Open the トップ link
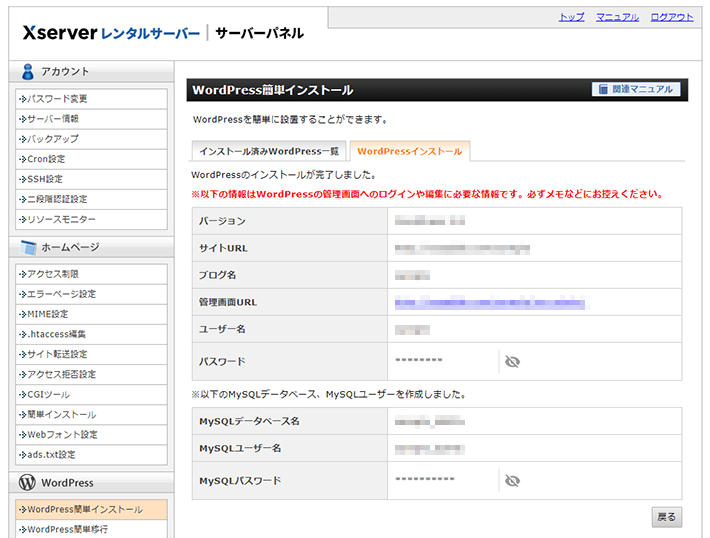Screen dimensions: 710x538 point(571,17)
